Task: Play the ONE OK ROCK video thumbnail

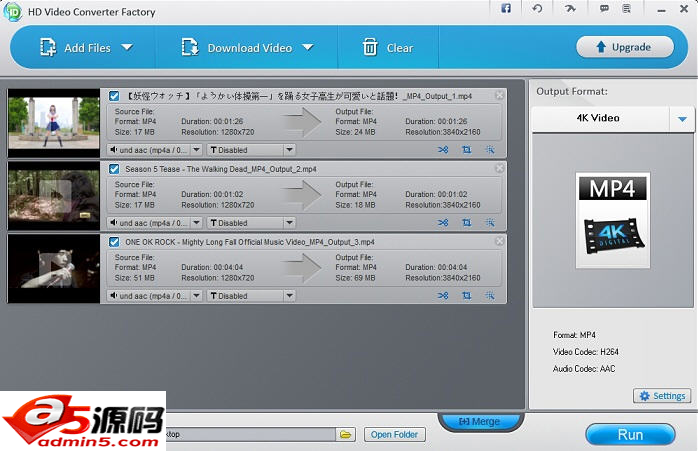Action: tap(54, 268)
